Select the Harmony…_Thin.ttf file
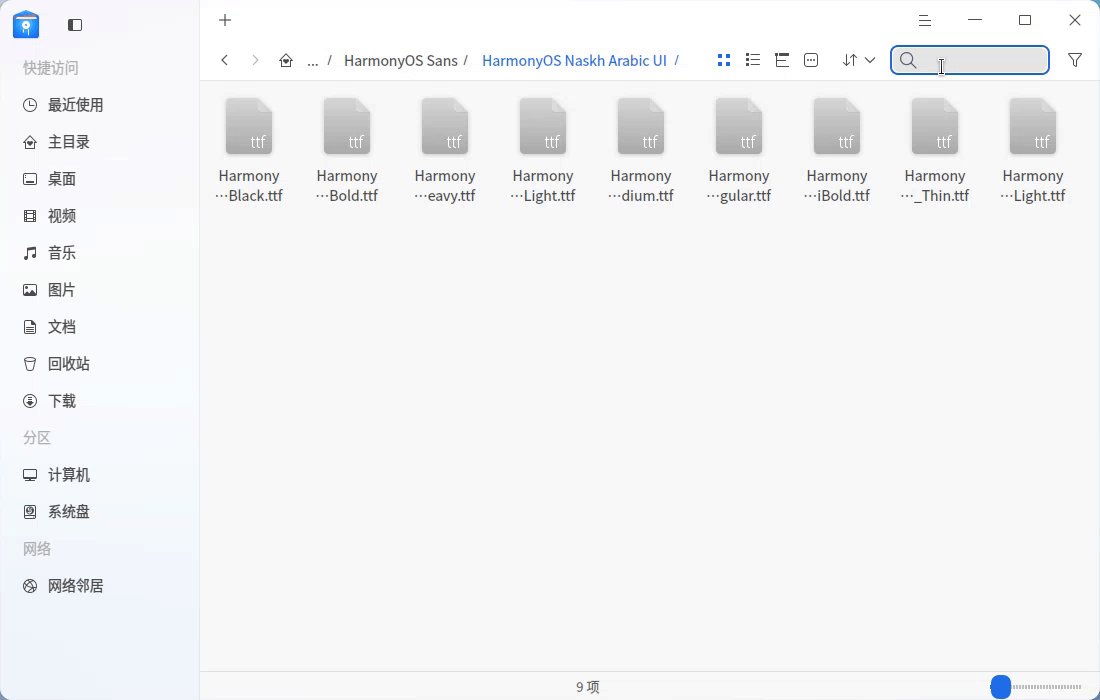Viewport: 1100px width, 700px height. click(x=935, y=151)
